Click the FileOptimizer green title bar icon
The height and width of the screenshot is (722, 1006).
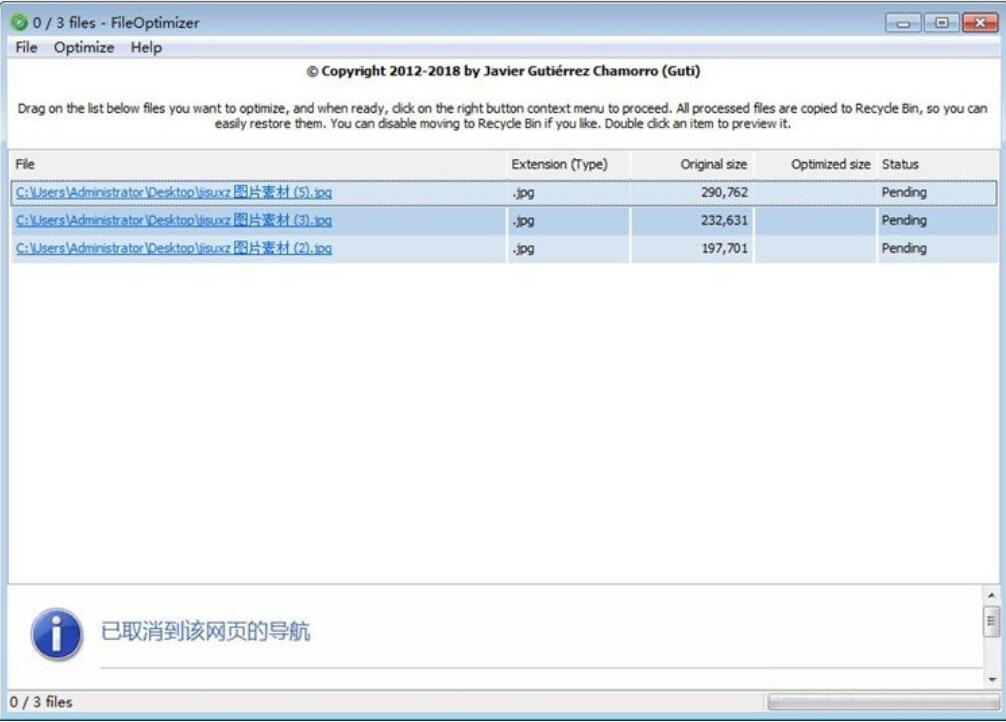coord(19,22)
